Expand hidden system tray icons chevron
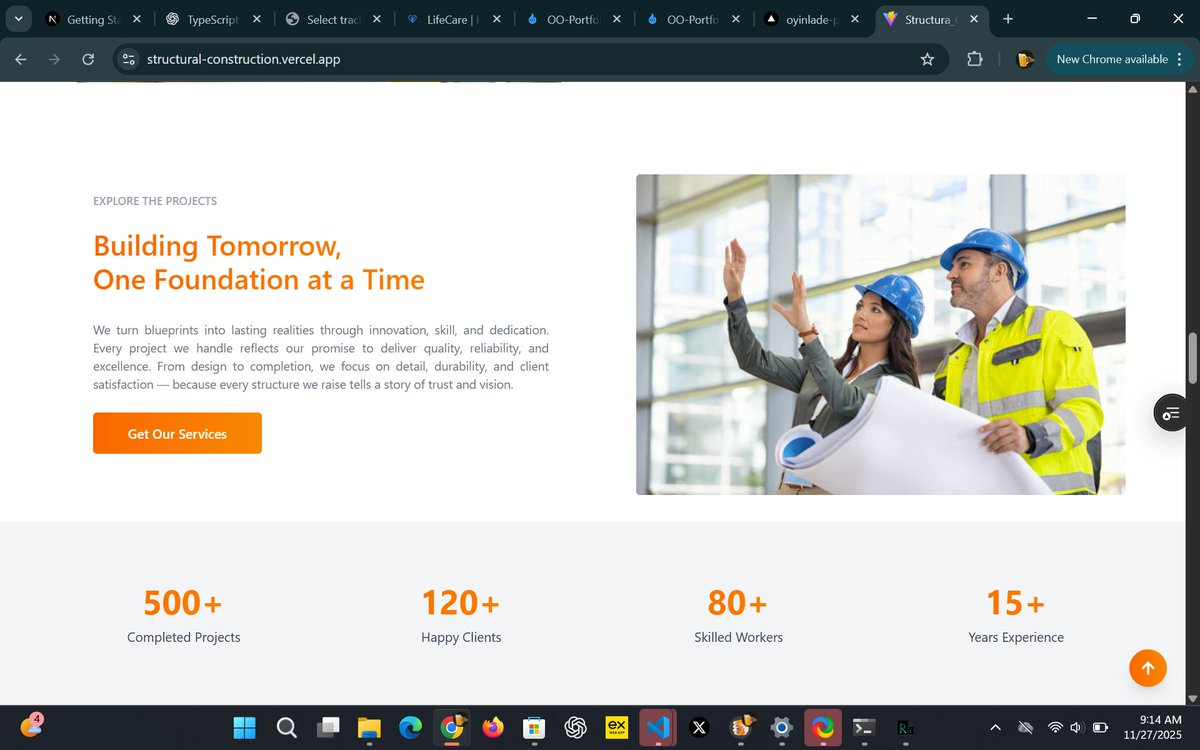The image size is (1200, 750). click(995, 727)
